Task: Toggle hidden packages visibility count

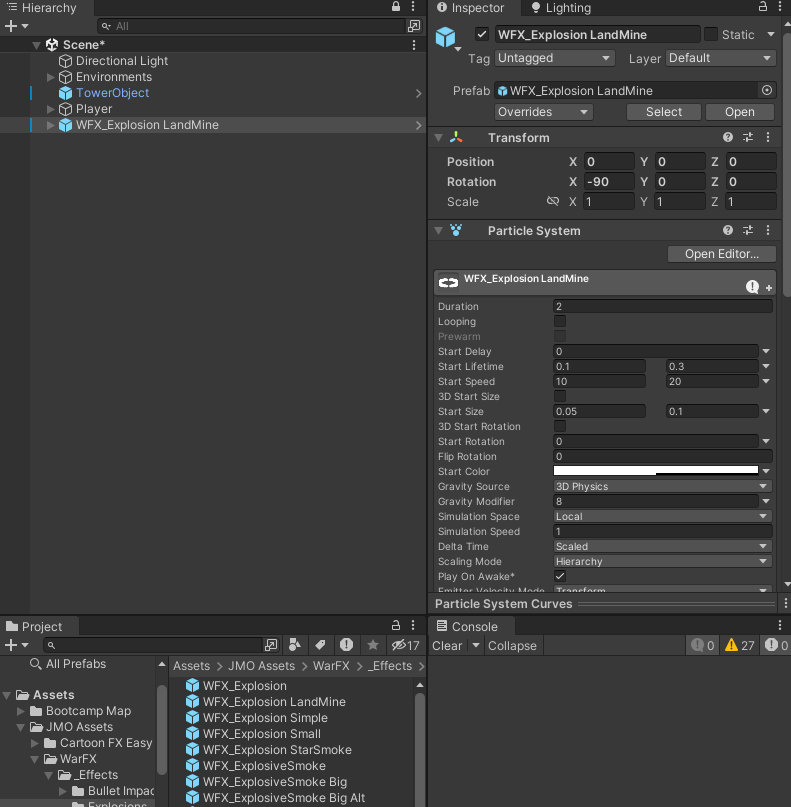Action: pyautogui.click(x=406, y=645)
